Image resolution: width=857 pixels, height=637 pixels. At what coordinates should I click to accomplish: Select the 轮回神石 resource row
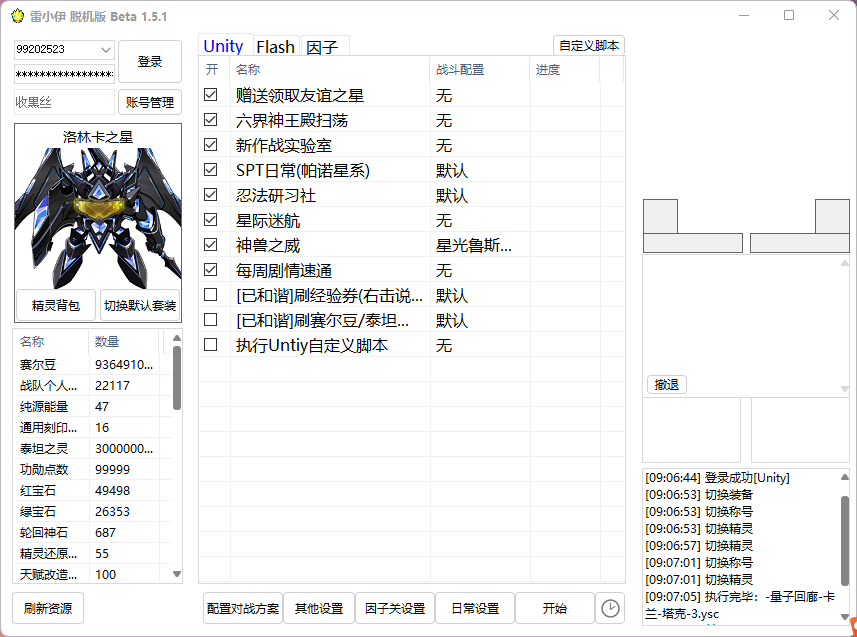[93, 533]
